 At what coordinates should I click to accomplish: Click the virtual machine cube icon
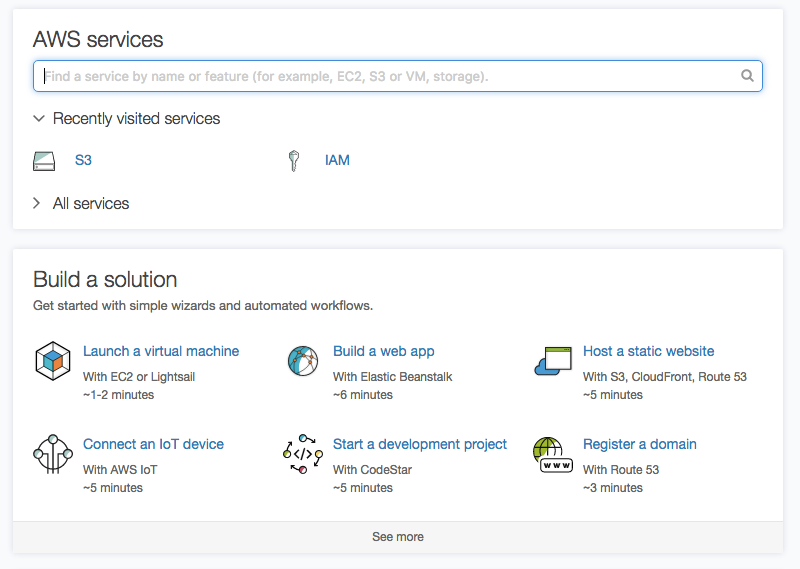point(53,361)
